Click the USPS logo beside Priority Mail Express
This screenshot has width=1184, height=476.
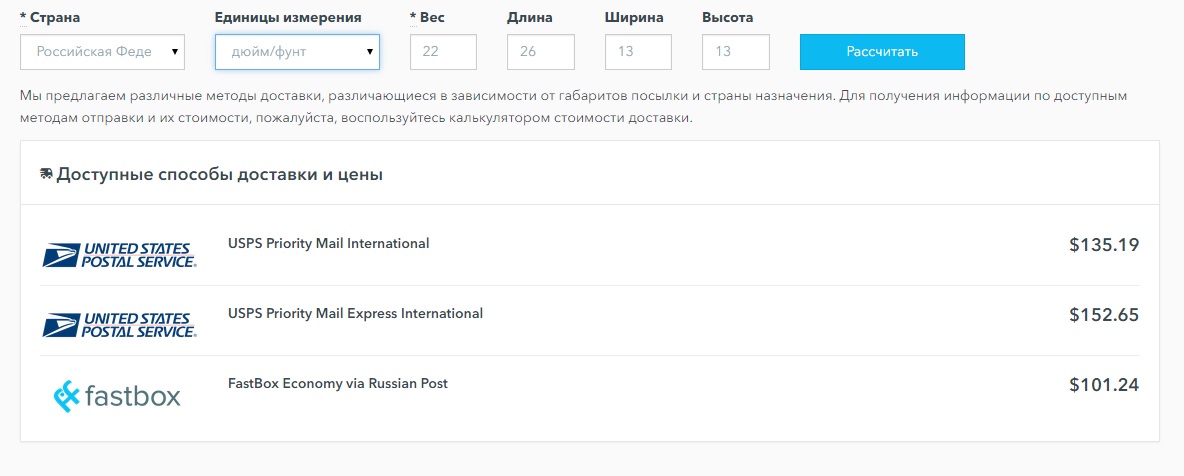[x=119, y=324]
